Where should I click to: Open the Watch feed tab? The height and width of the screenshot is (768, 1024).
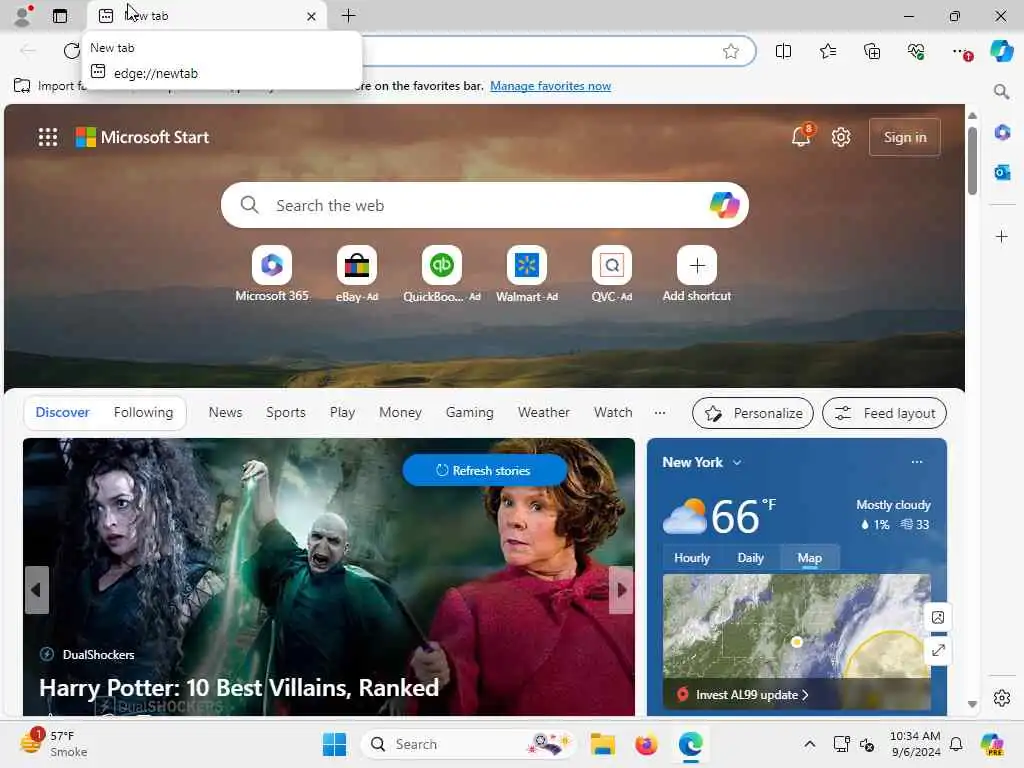[613, 413]
